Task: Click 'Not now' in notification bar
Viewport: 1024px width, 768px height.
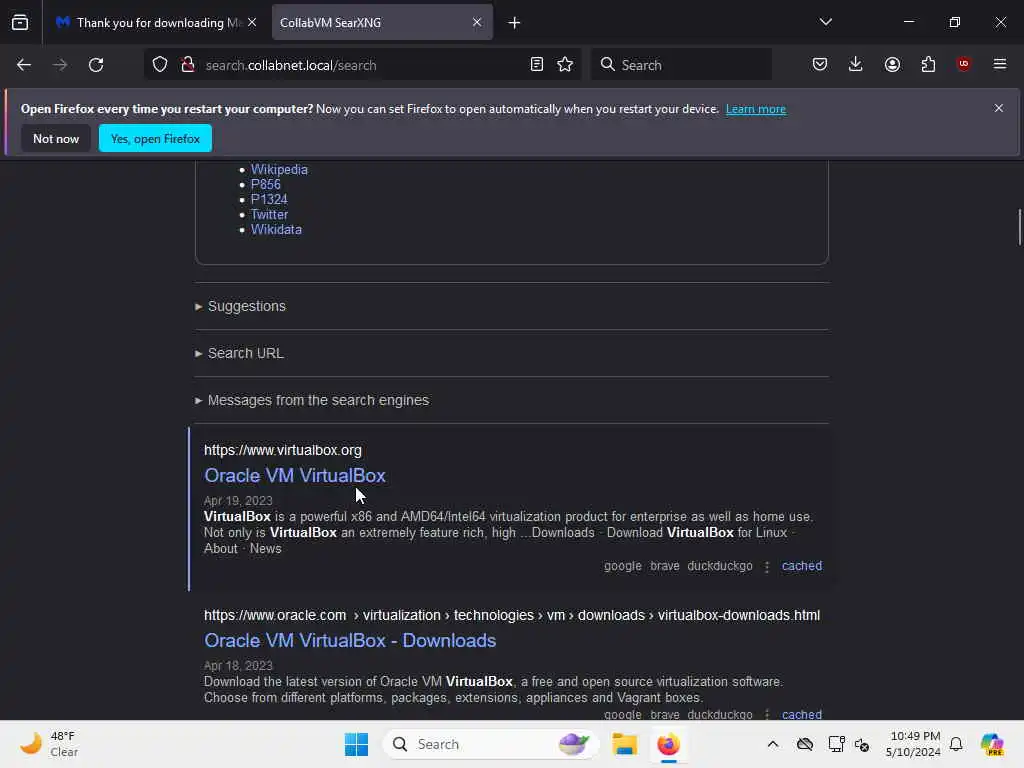Action: click(x=56, y=138)
